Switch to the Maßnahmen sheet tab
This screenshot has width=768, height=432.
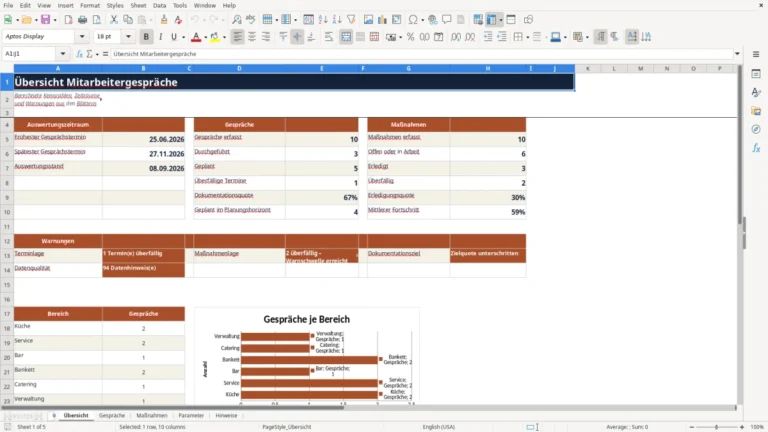(x=152, y=415)
